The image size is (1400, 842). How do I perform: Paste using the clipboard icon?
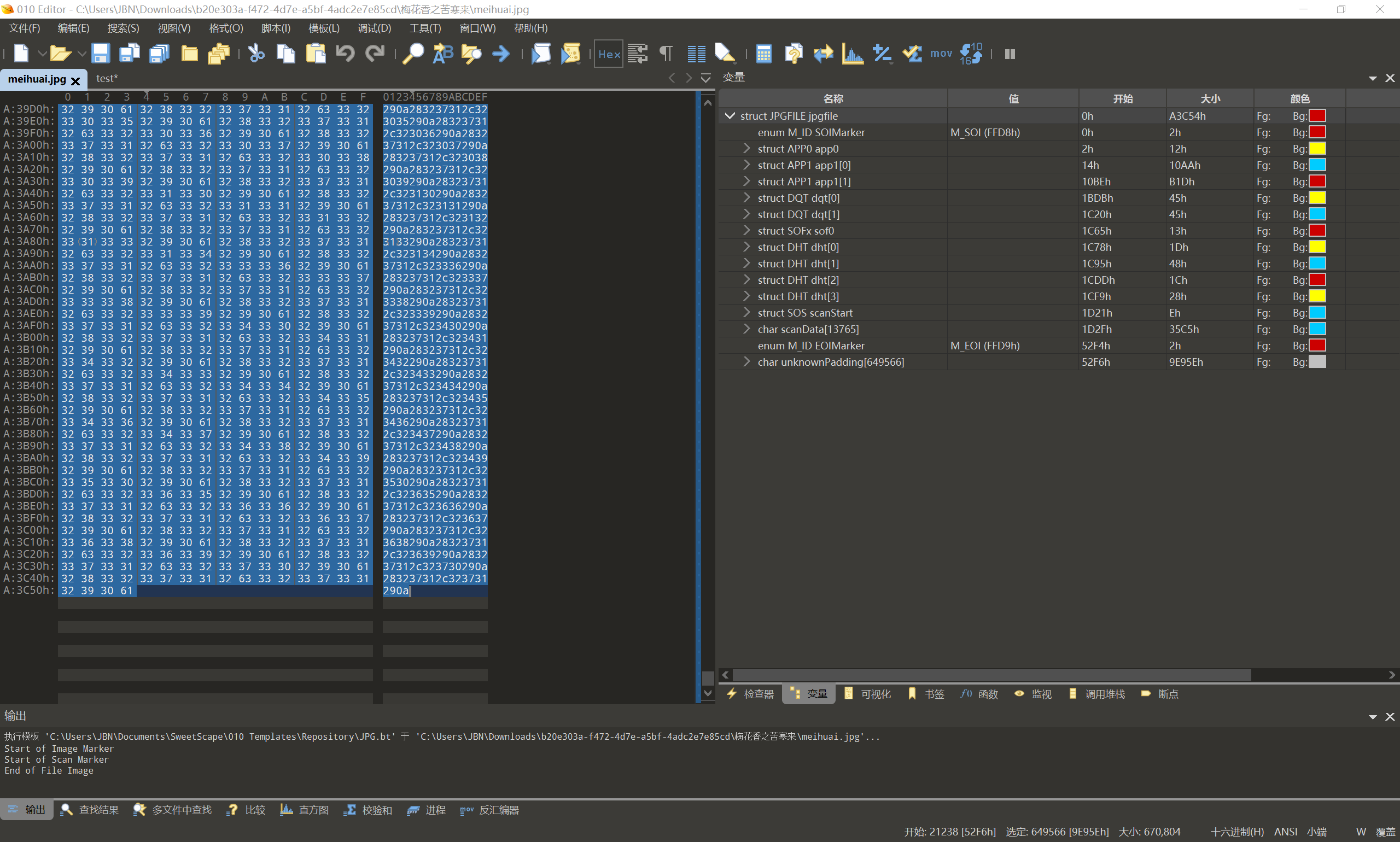click(x=316, y=54)
